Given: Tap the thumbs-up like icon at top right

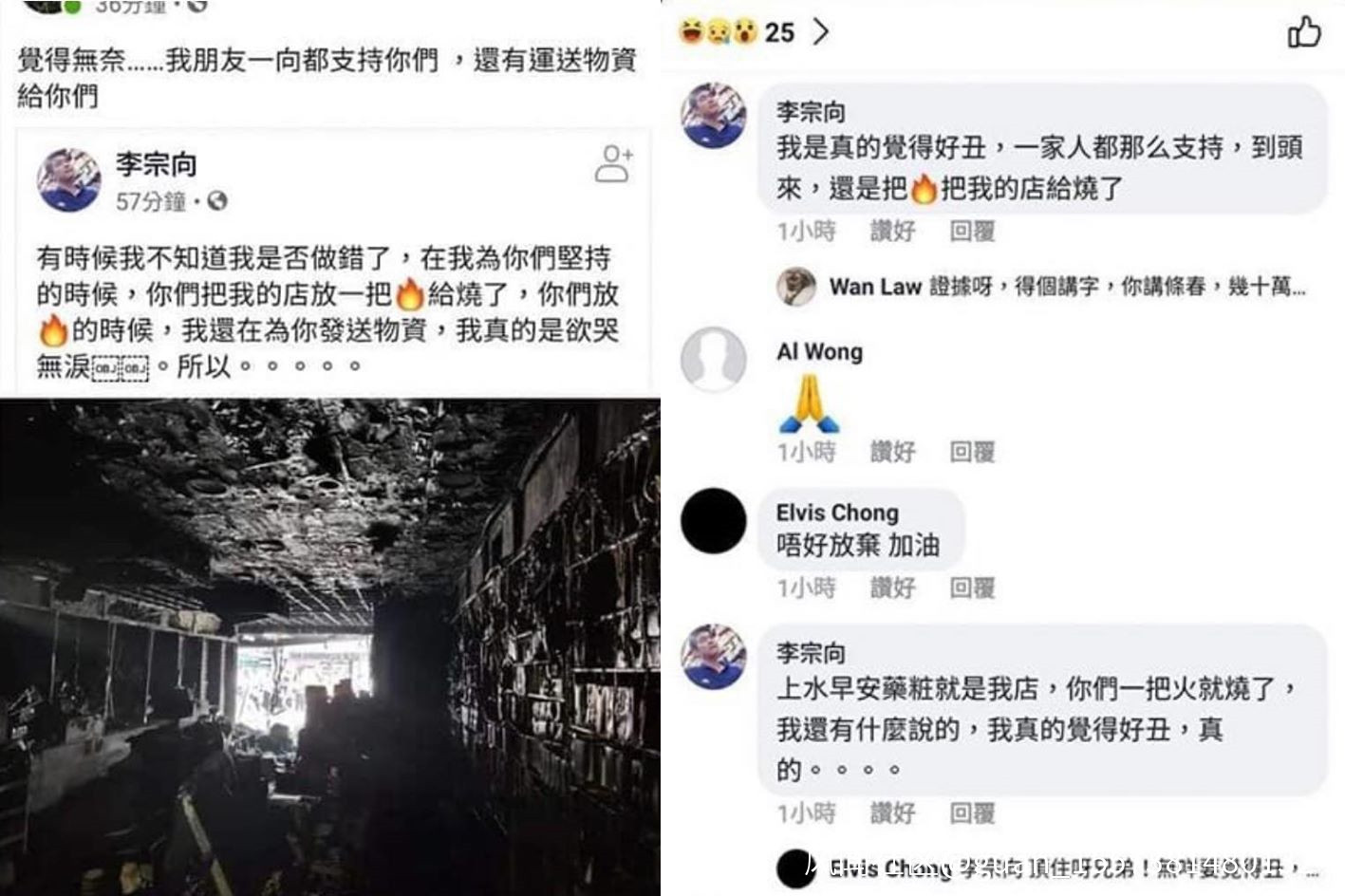Looking at the screenshot, I should point(1303,31).
